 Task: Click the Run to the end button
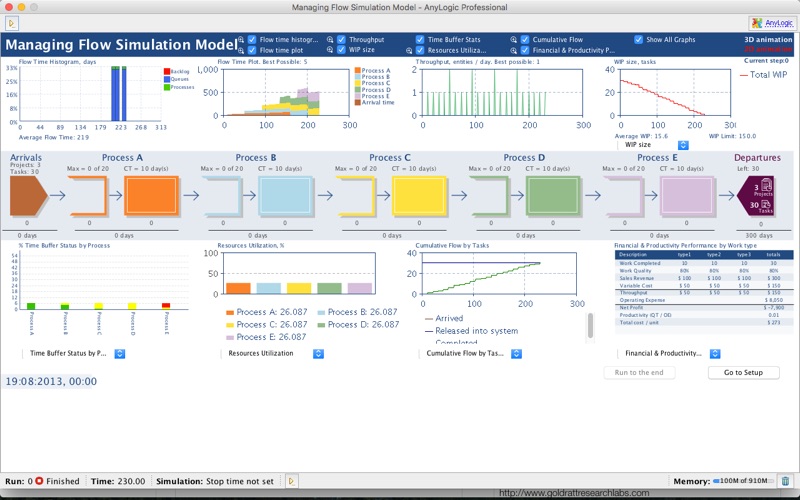639,372
